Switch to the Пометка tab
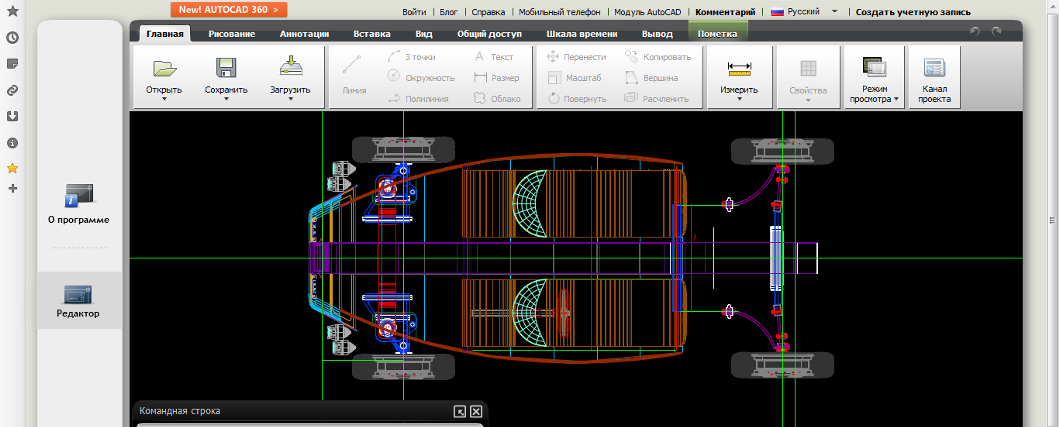Viewport: 1059px width, 427px height. (x=718, y=34)
